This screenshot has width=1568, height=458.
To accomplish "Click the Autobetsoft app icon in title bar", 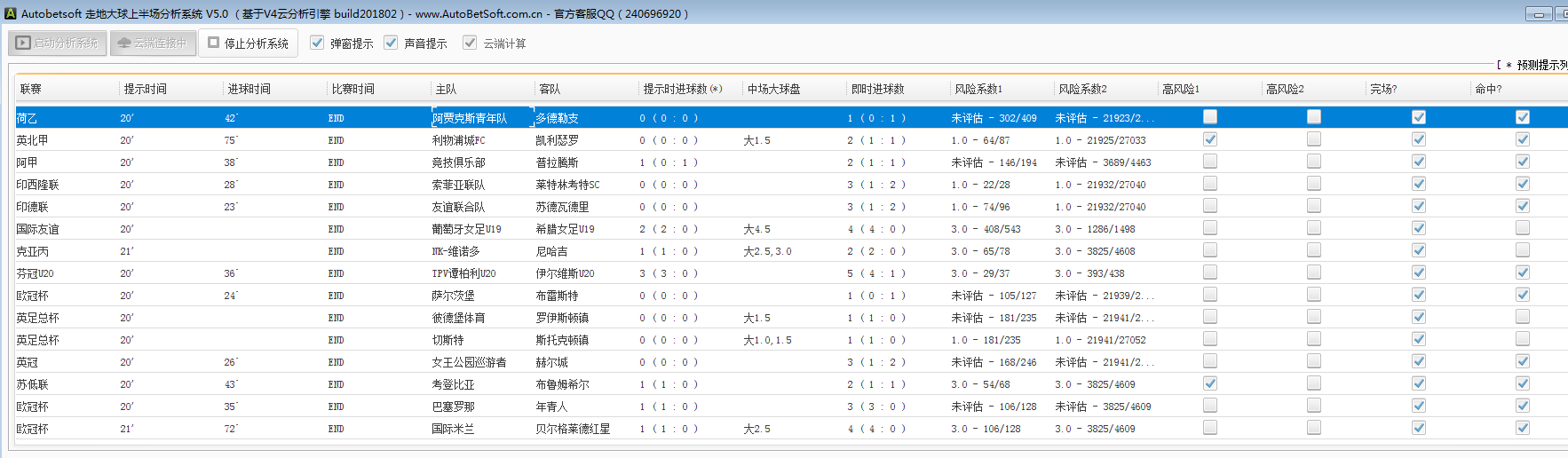I will [11, 13].
